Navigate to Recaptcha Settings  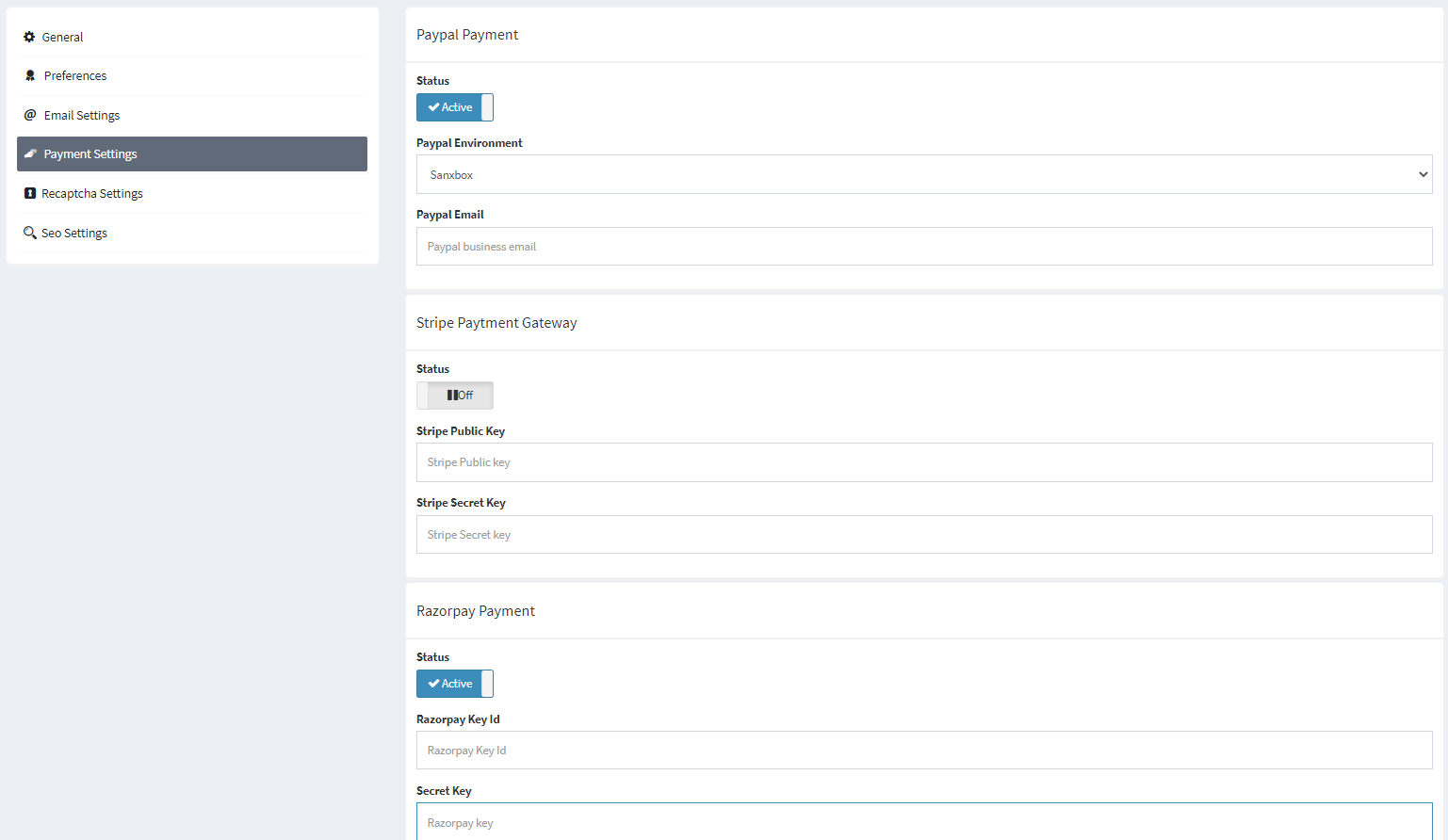tap(192, 193)
